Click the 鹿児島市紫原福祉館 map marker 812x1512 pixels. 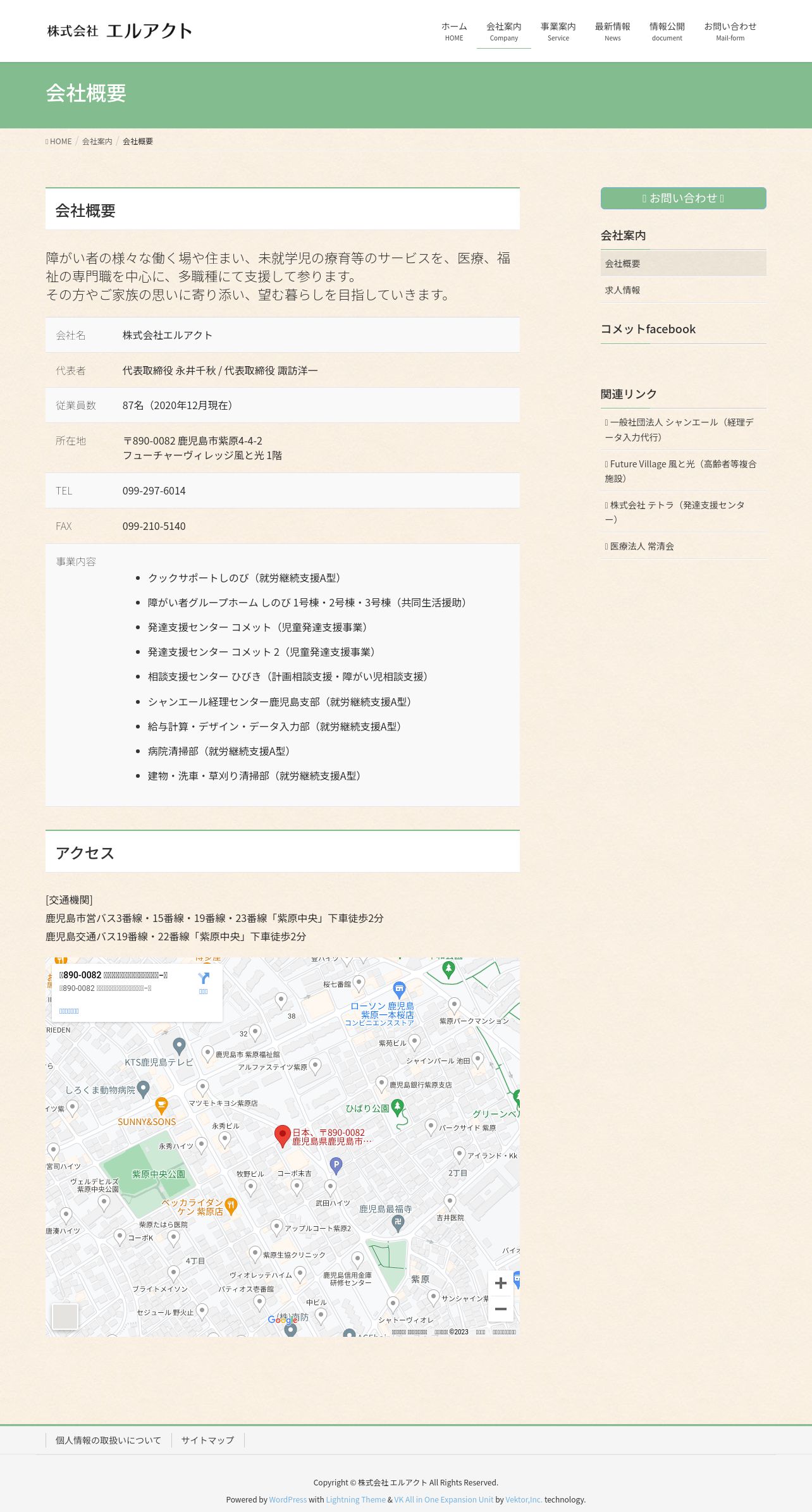pos(207,1054)
